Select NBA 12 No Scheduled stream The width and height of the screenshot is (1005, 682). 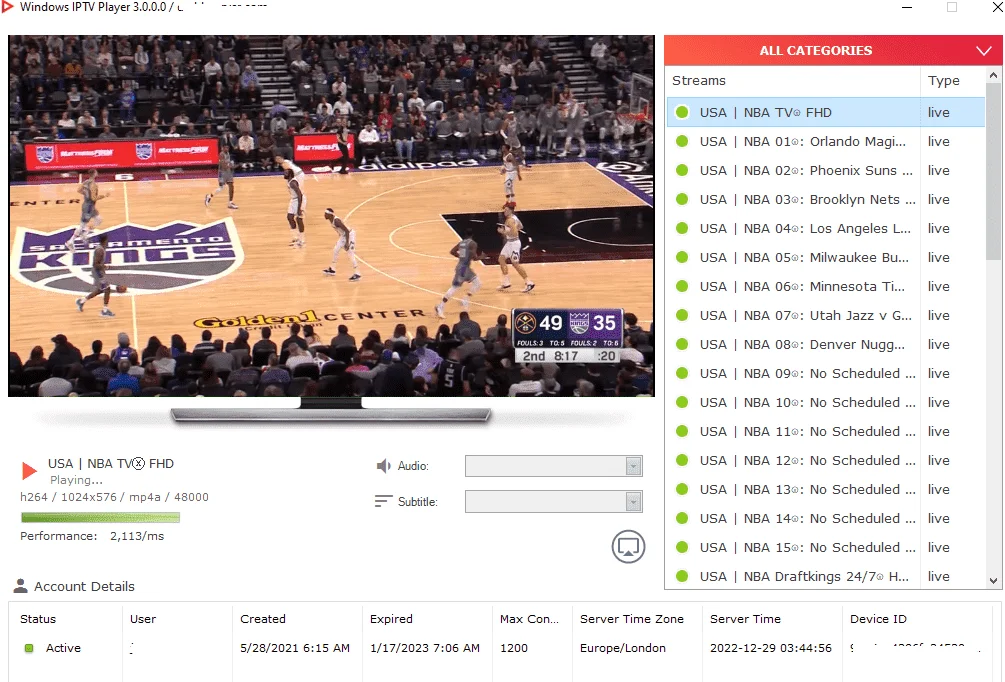click(x=826, y=460)
